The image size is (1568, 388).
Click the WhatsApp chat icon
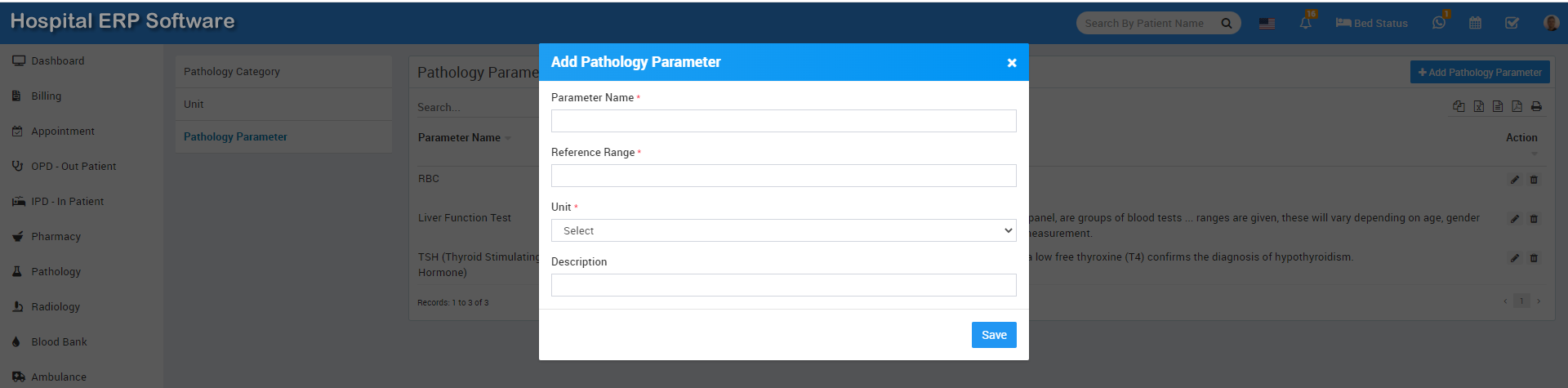1438,23
